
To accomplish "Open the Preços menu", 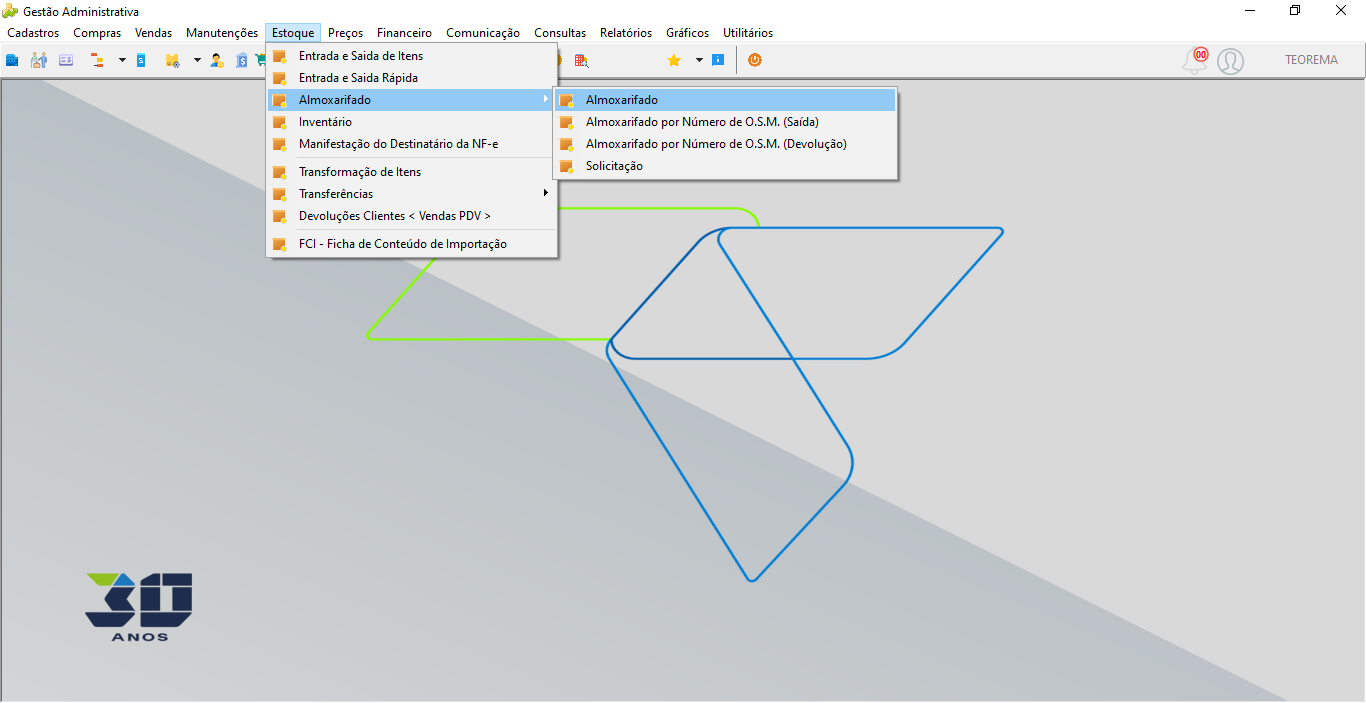I will (346, 33).
